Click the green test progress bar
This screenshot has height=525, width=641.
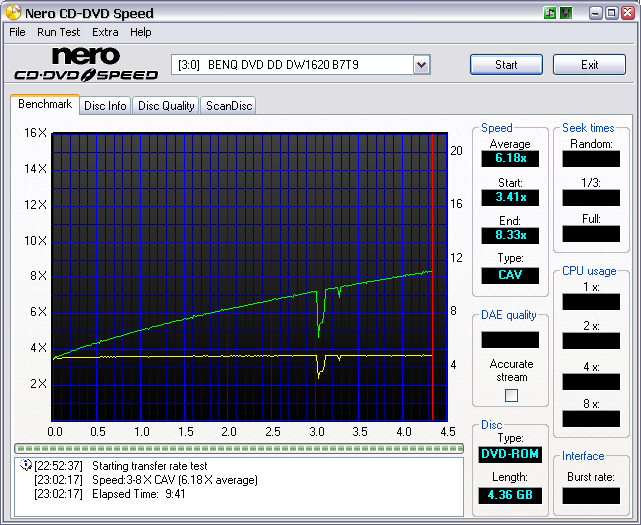(238, 447)
